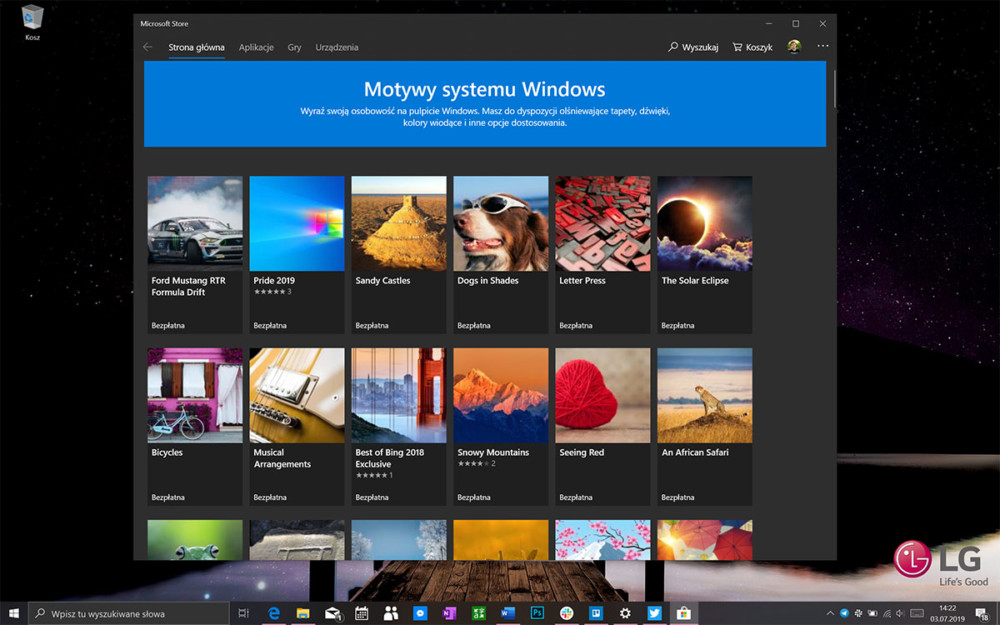1000x625 pixels.
Task: Open the Bicycles theme
Action: tap(195, 427)
